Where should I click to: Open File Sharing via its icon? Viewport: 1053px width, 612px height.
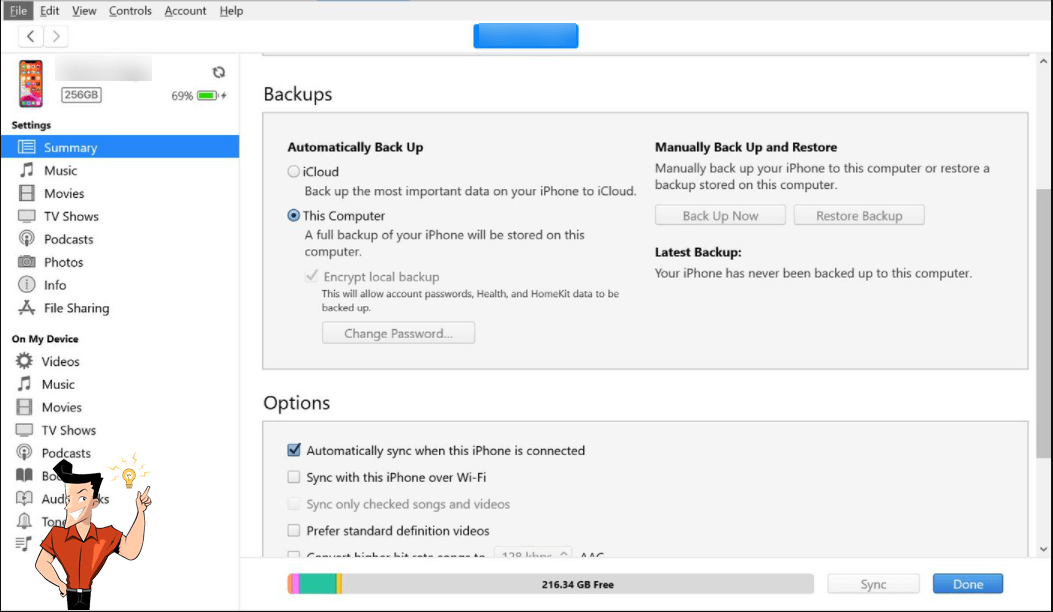coord(27,308)
